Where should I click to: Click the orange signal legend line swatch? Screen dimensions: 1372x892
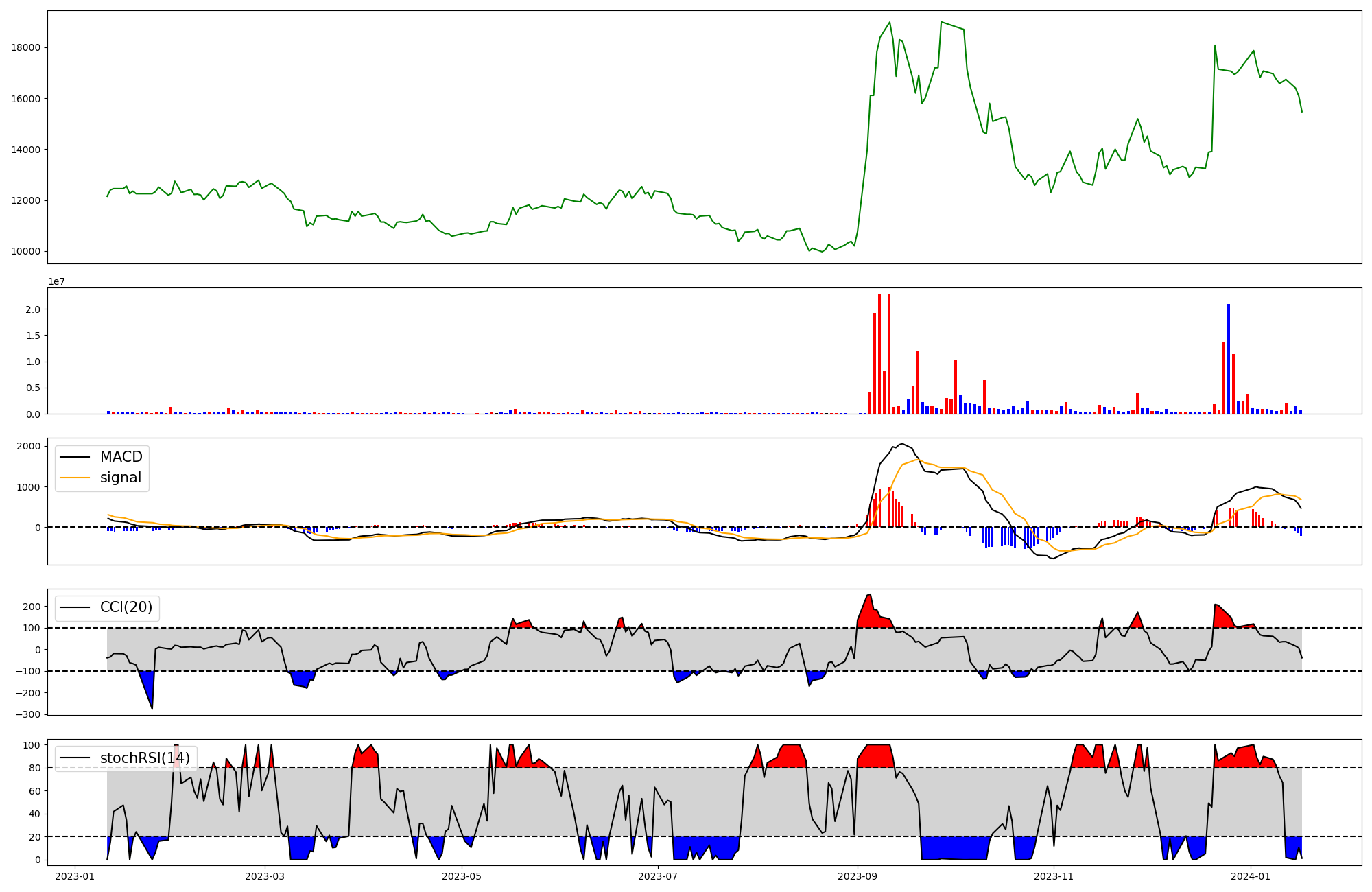click(x=75, y=478)
